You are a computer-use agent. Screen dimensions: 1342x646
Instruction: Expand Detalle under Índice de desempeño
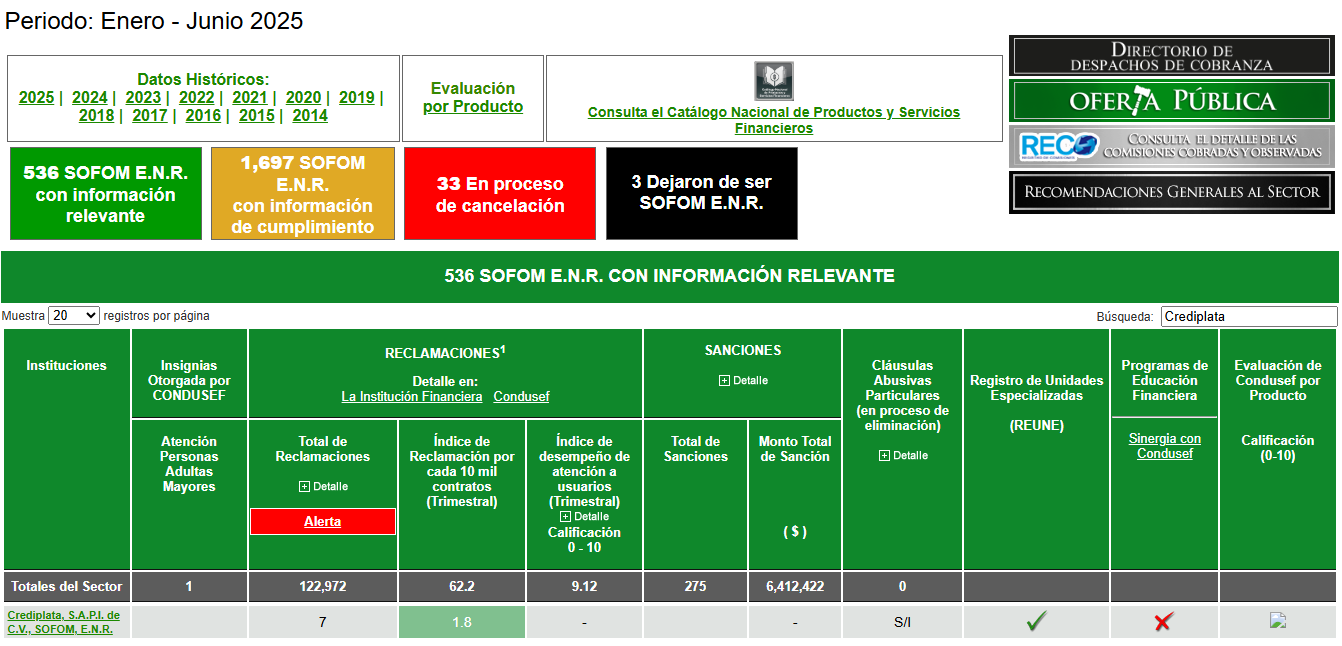point(584,516)
